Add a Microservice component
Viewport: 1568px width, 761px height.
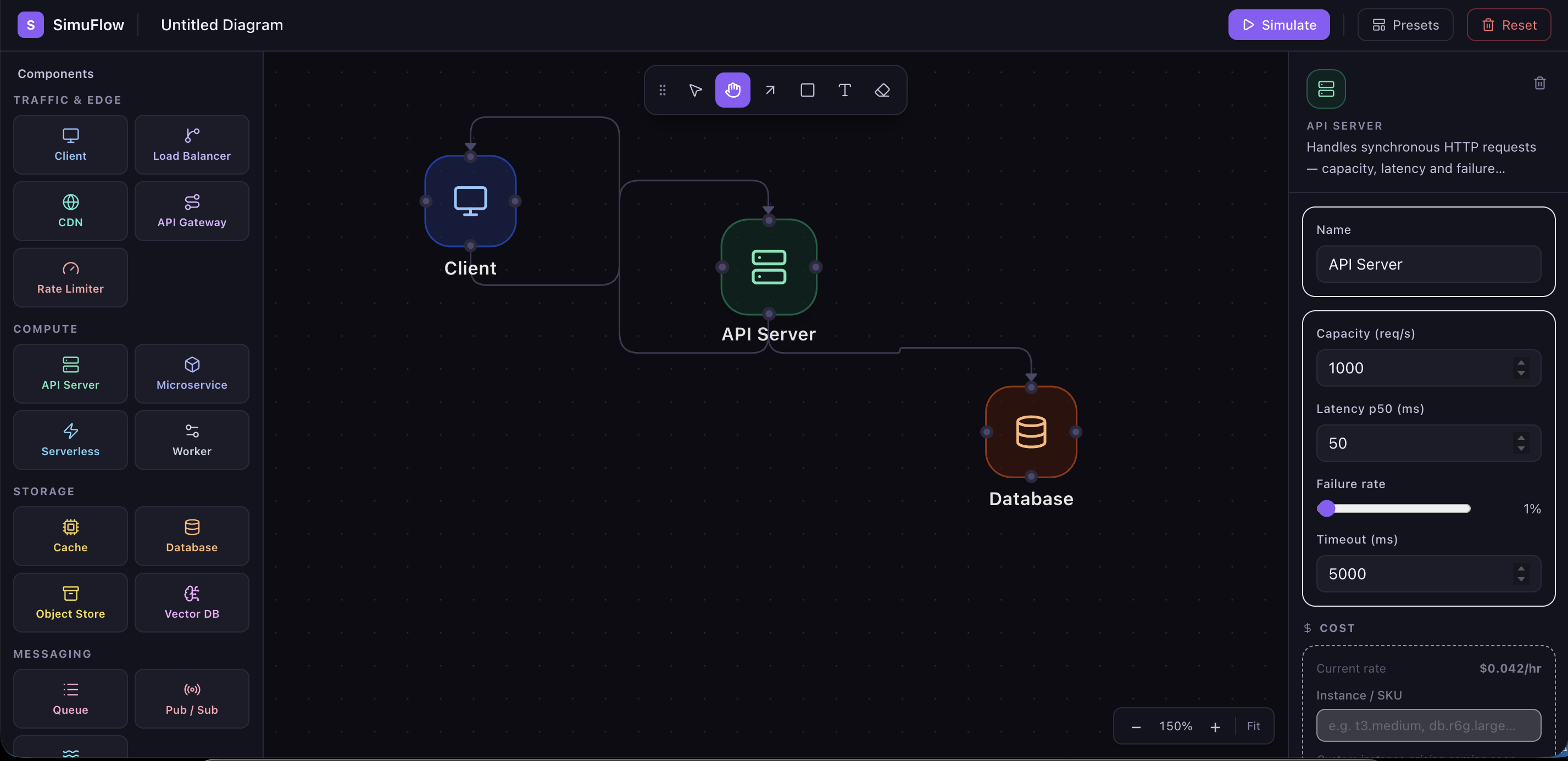pos(192,373)
